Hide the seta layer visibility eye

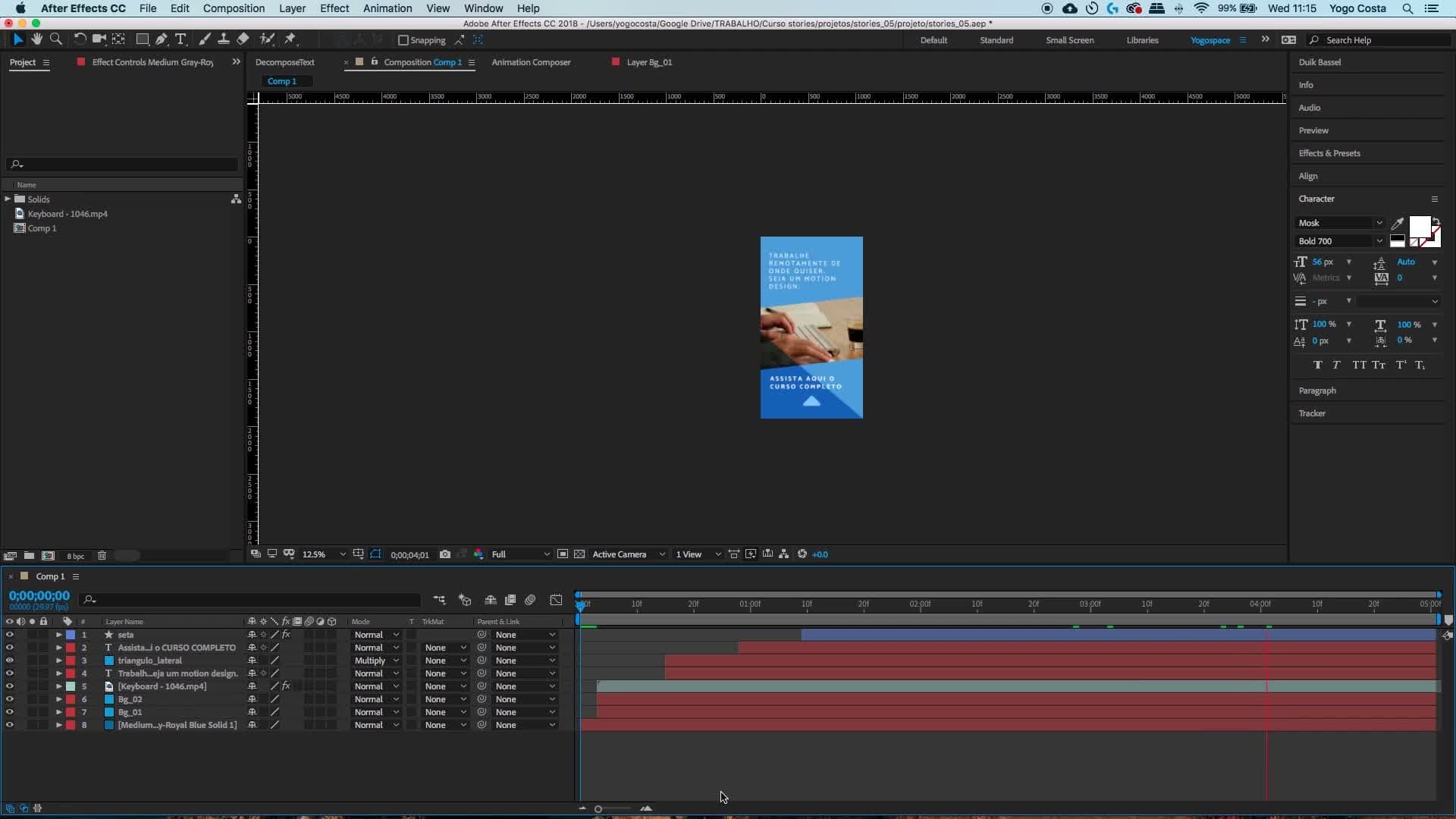[10, 635]
